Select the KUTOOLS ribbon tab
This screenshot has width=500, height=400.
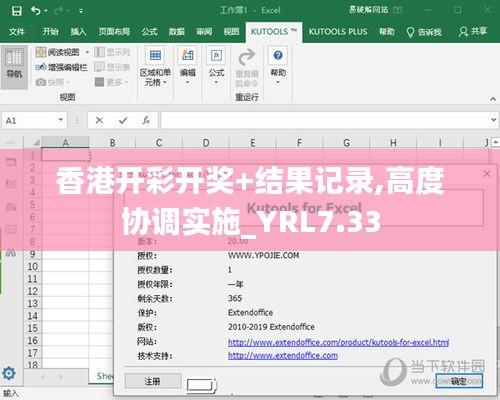coord(274,32)
